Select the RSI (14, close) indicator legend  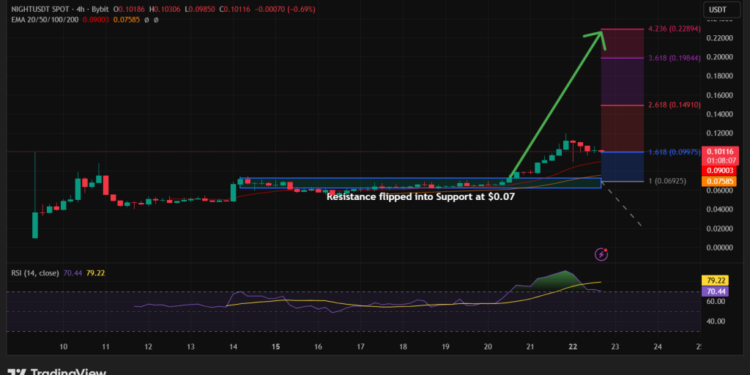coord(35,273)
